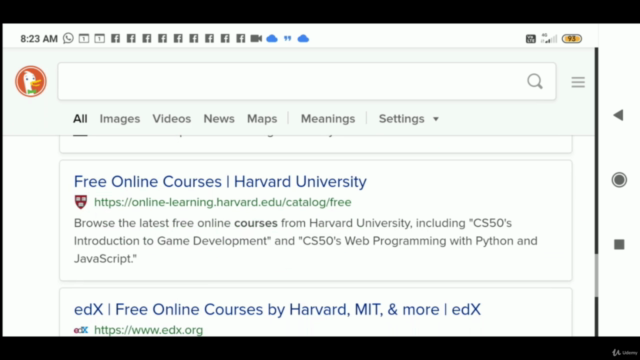The width and height of the screenshot is (640, 360).
Task: Click the DuckDuckGo duck logo
Action: [x=31, y=81]
